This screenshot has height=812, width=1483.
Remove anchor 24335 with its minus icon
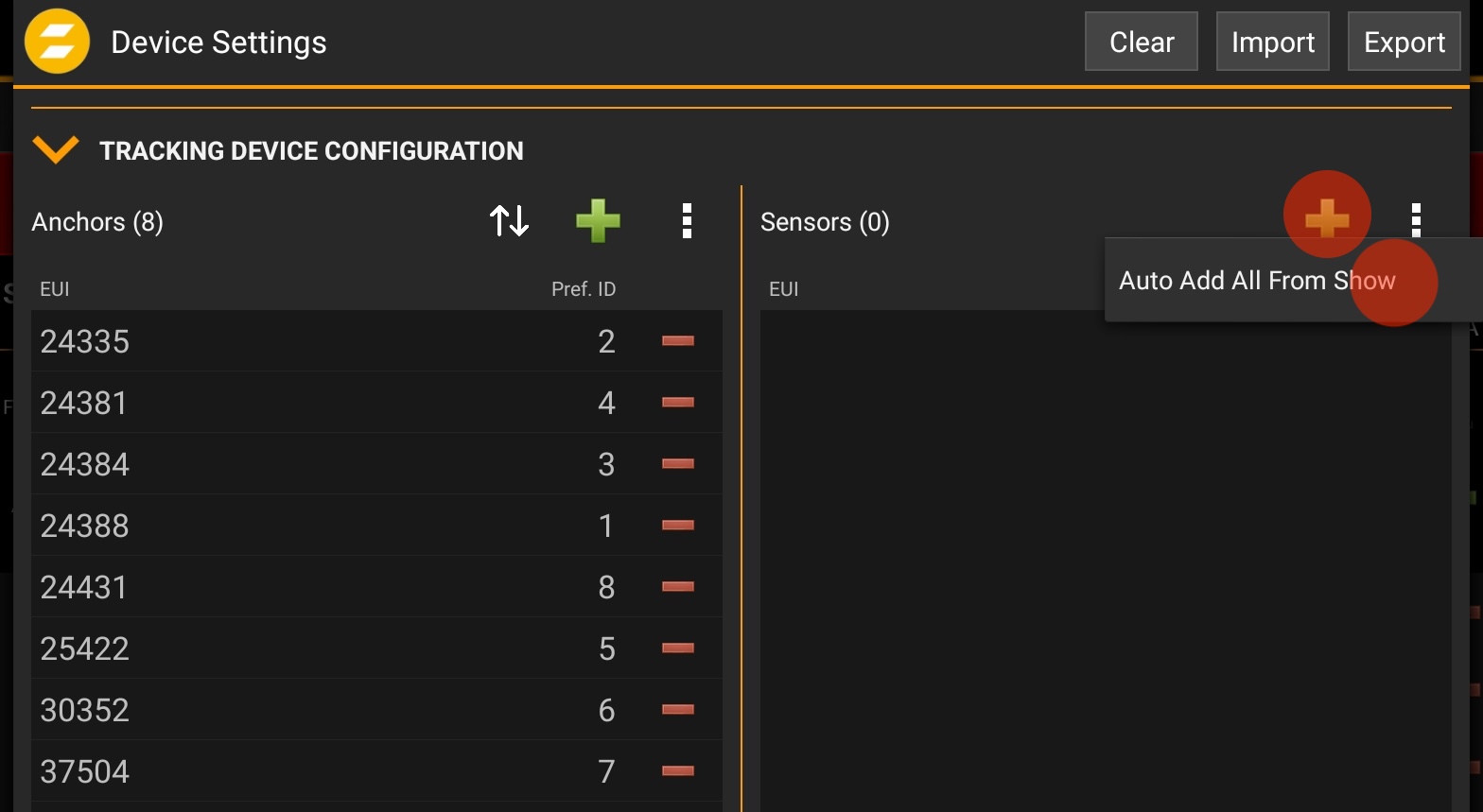click(677, 341)
